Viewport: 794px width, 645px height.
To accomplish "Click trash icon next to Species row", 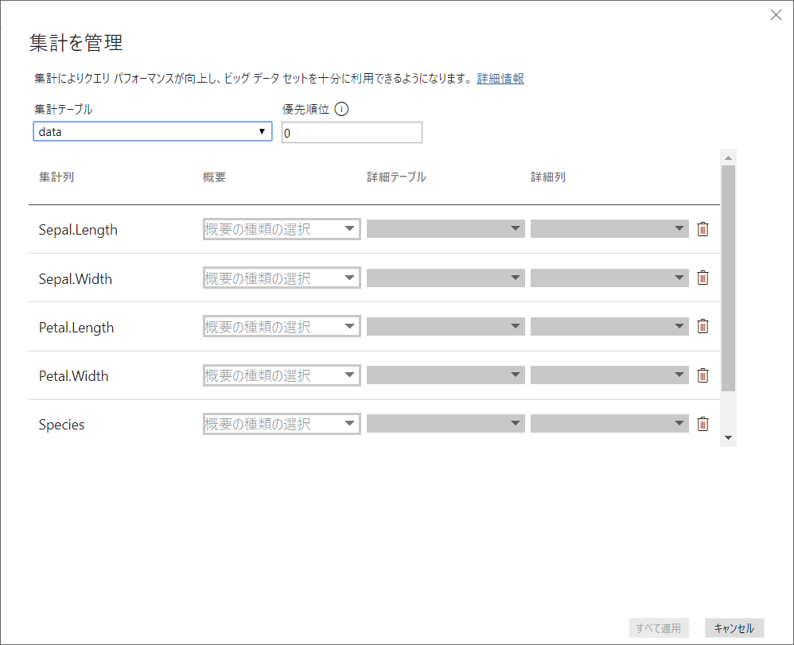I will (702, 424).
